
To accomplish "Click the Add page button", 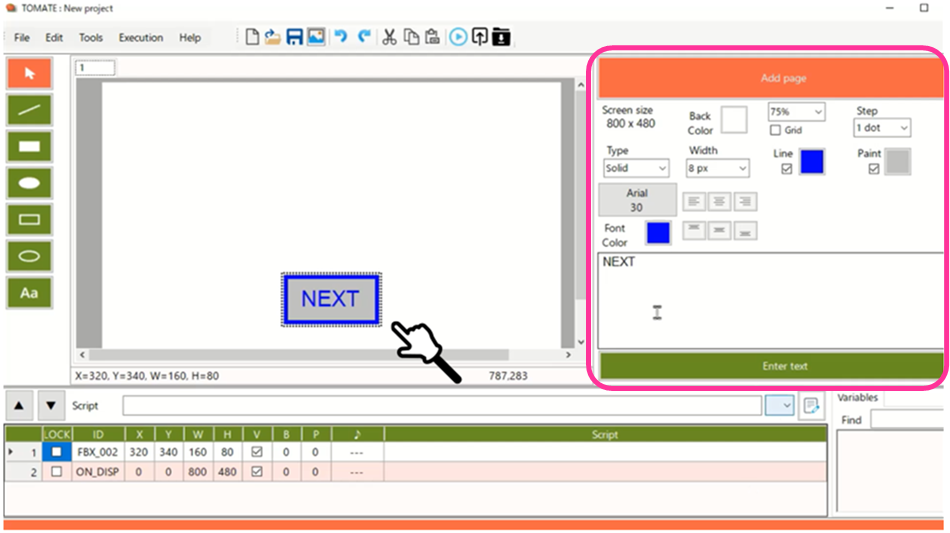I will pyautogui.click(x=771, y=78).
